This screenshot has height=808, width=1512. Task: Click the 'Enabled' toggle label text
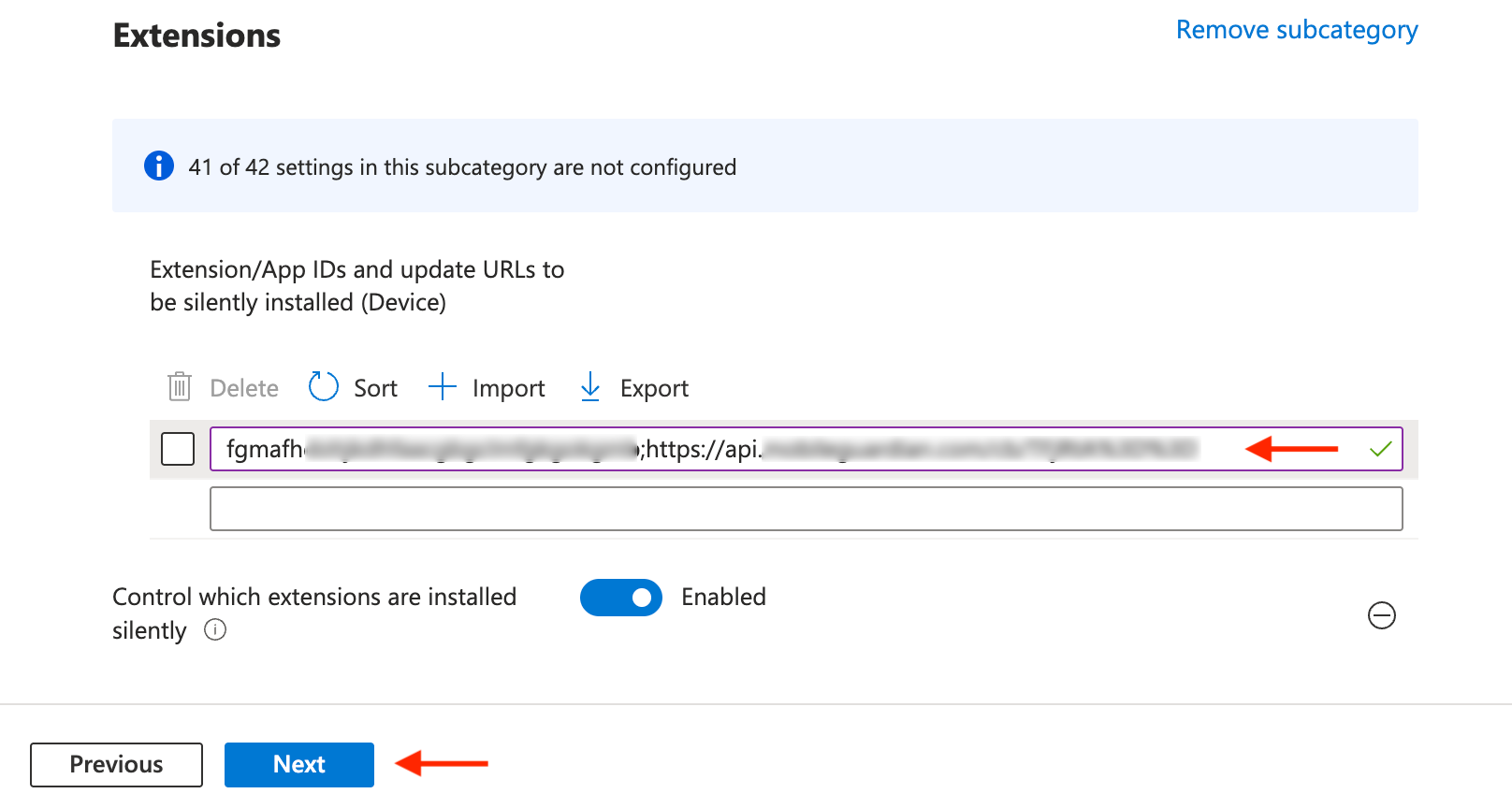point(723,598)
